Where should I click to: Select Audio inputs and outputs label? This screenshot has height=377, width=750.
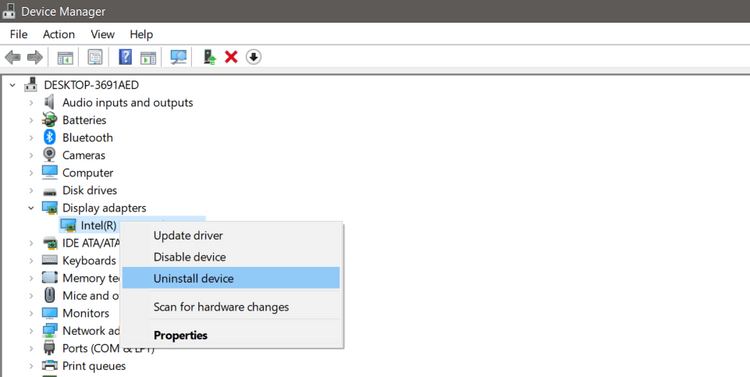pyautogui.click(x=128, y=102)
